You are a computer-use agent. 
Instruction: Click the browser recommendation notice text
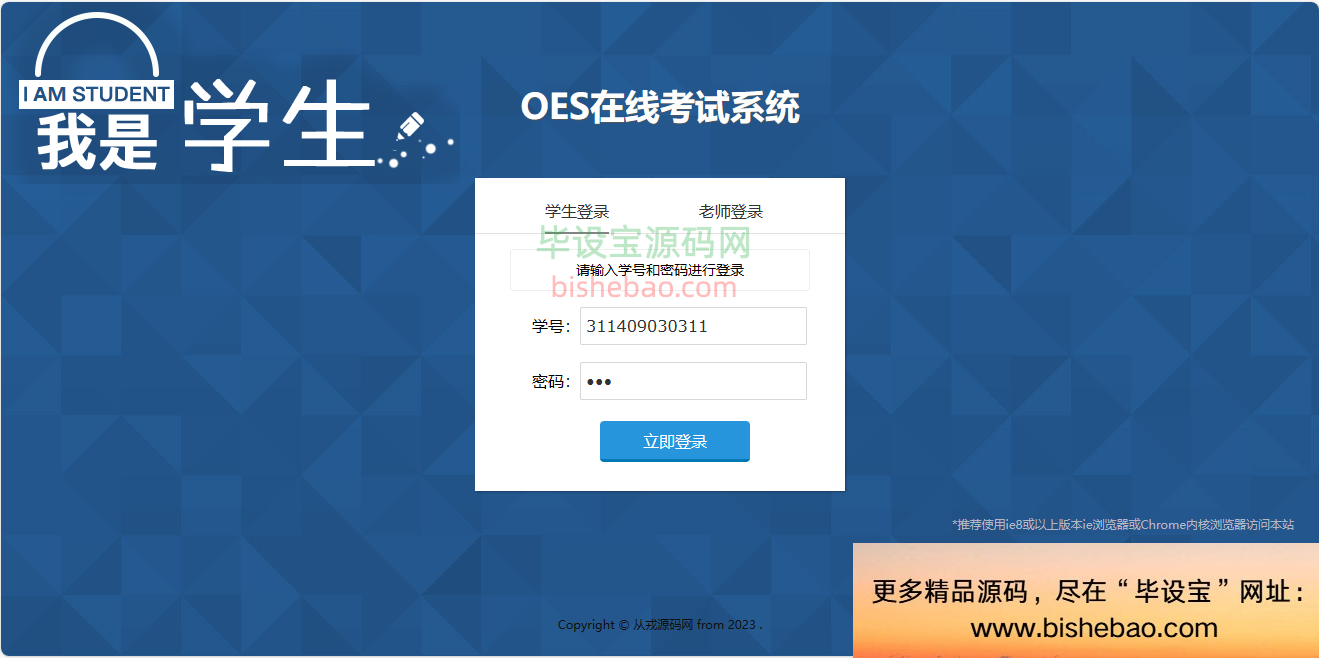1122,524
